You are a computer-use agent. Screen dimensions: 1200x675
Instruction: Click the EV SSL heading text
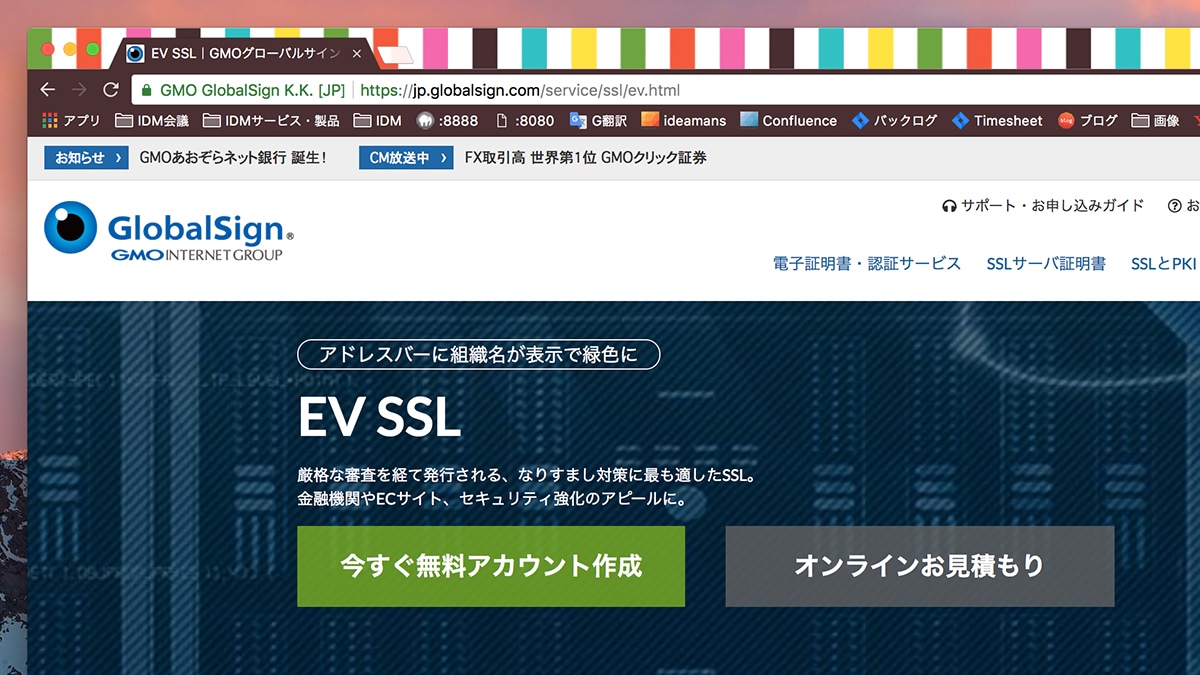(379, 416)
